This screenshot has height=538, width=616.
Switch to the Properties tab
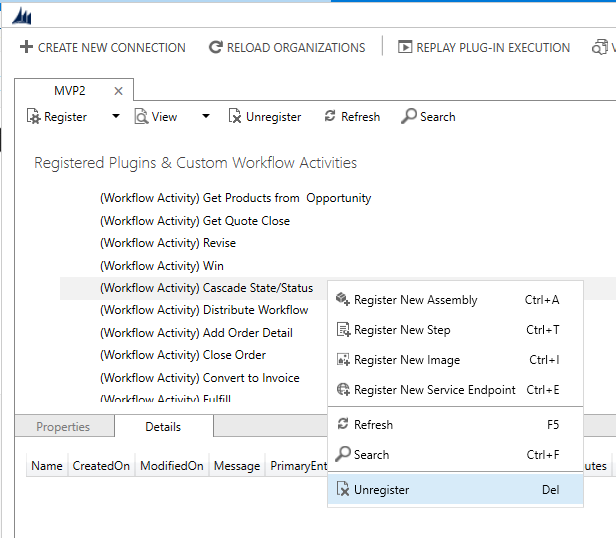click(x=65, y=426)
